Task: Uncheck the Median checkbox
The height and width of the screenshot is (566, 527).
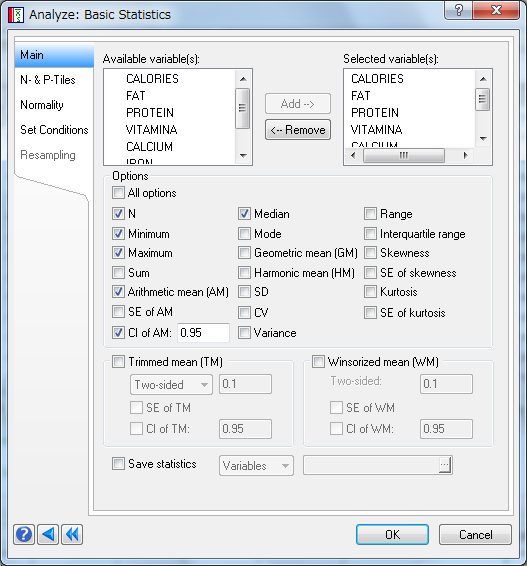Action: pyautogui.click(x=244, y=214)
